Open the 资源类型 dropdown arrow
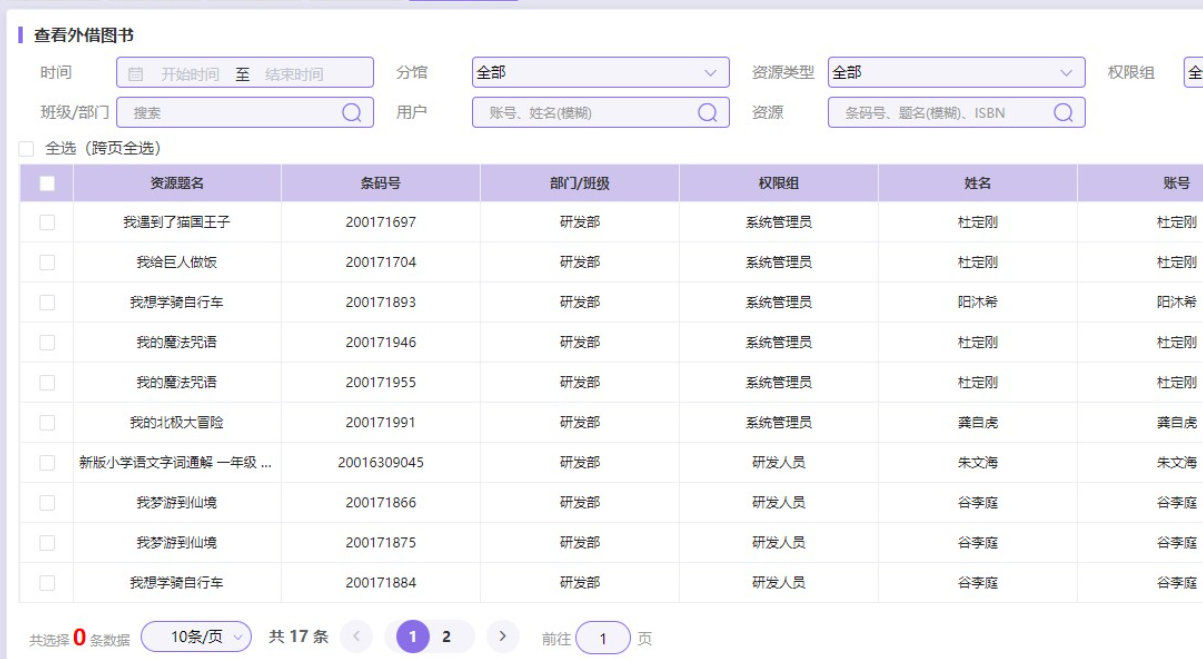Screen dimensions: 1203x659 [1068, 72]
